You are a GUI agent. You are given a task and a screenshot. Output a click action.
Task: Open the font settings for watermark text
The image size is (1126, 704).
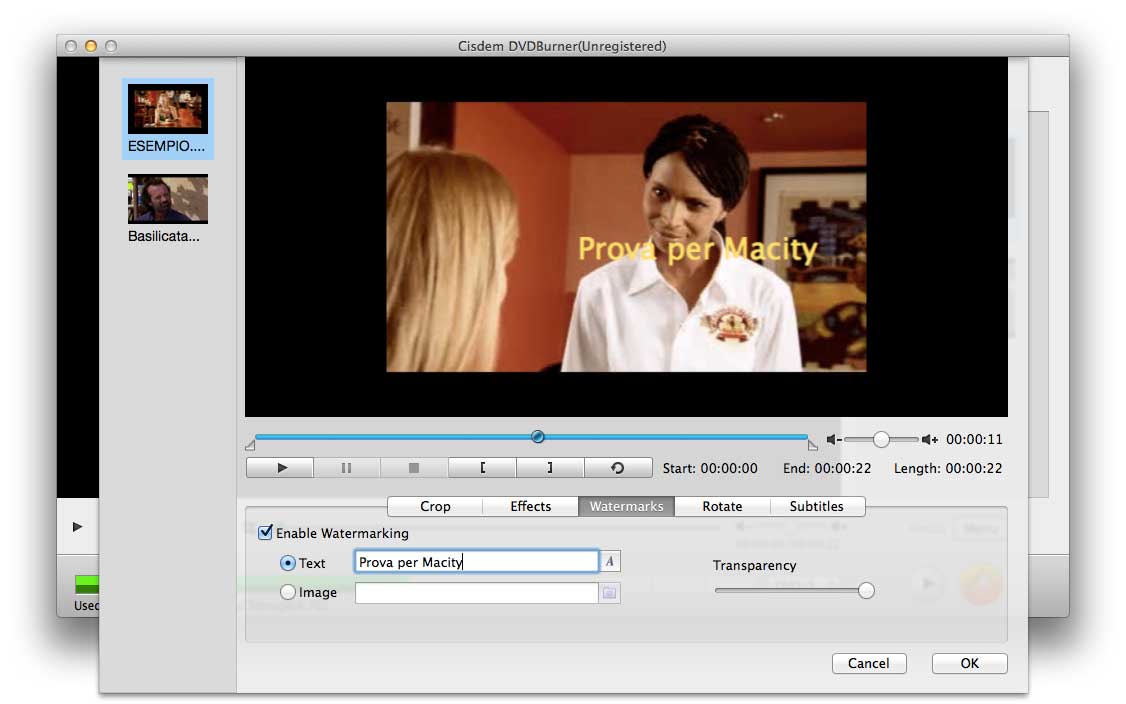(x=610, y=562)
